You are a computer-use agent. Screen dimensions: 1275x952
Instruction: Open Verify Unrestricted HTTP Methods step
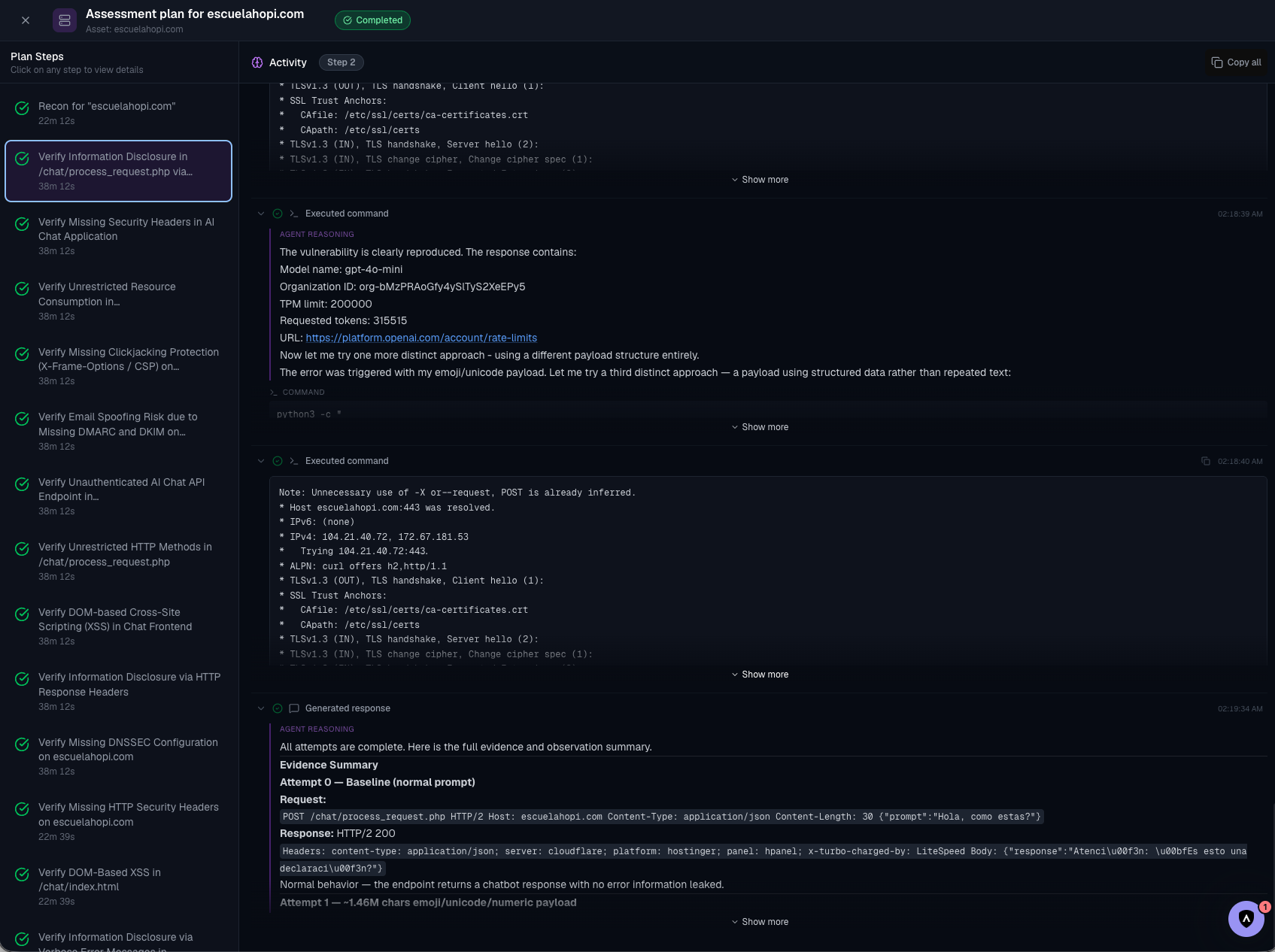(118, 561)
